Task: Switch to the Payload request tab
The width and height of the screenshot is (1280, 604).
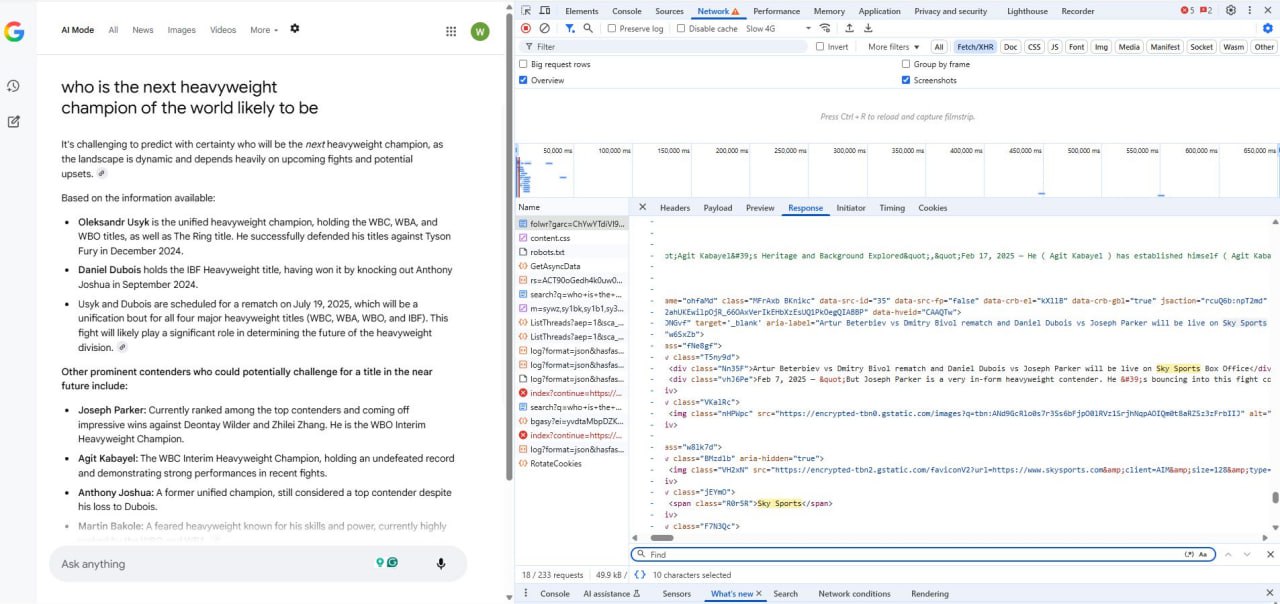Action: click(718, 208)
